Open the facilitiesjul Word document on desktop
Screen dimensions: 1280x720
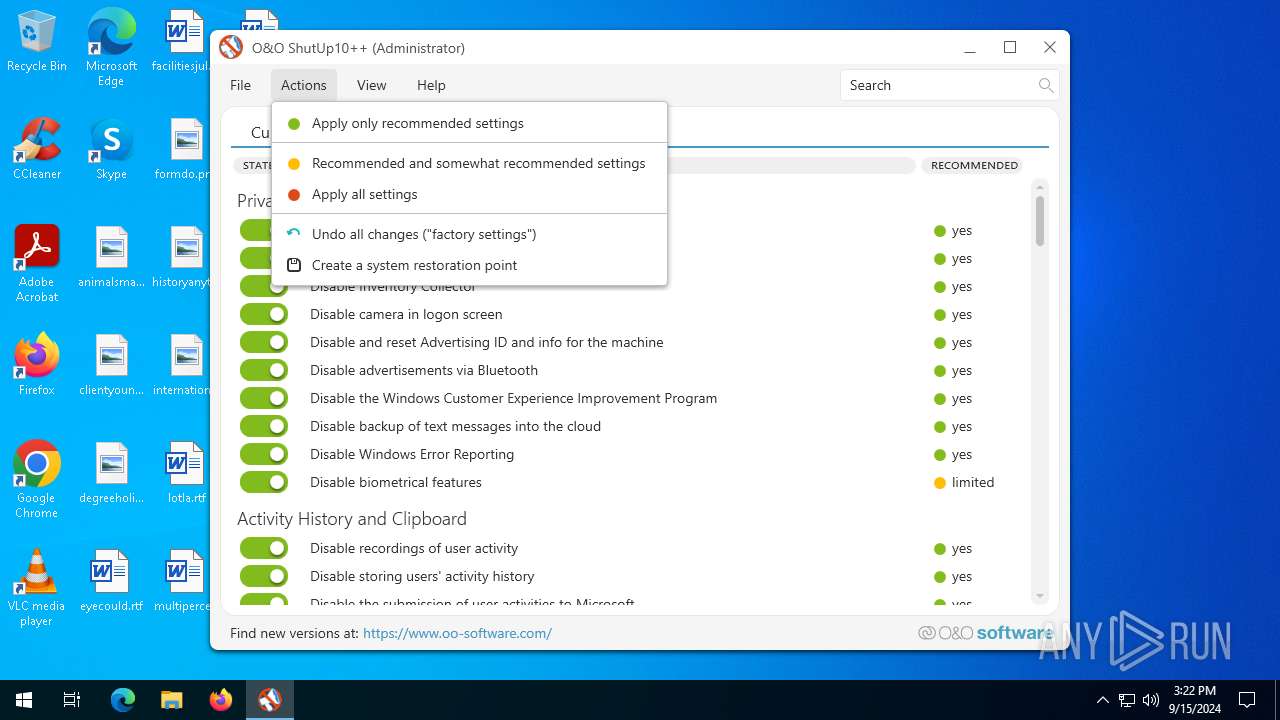[183, 42]
